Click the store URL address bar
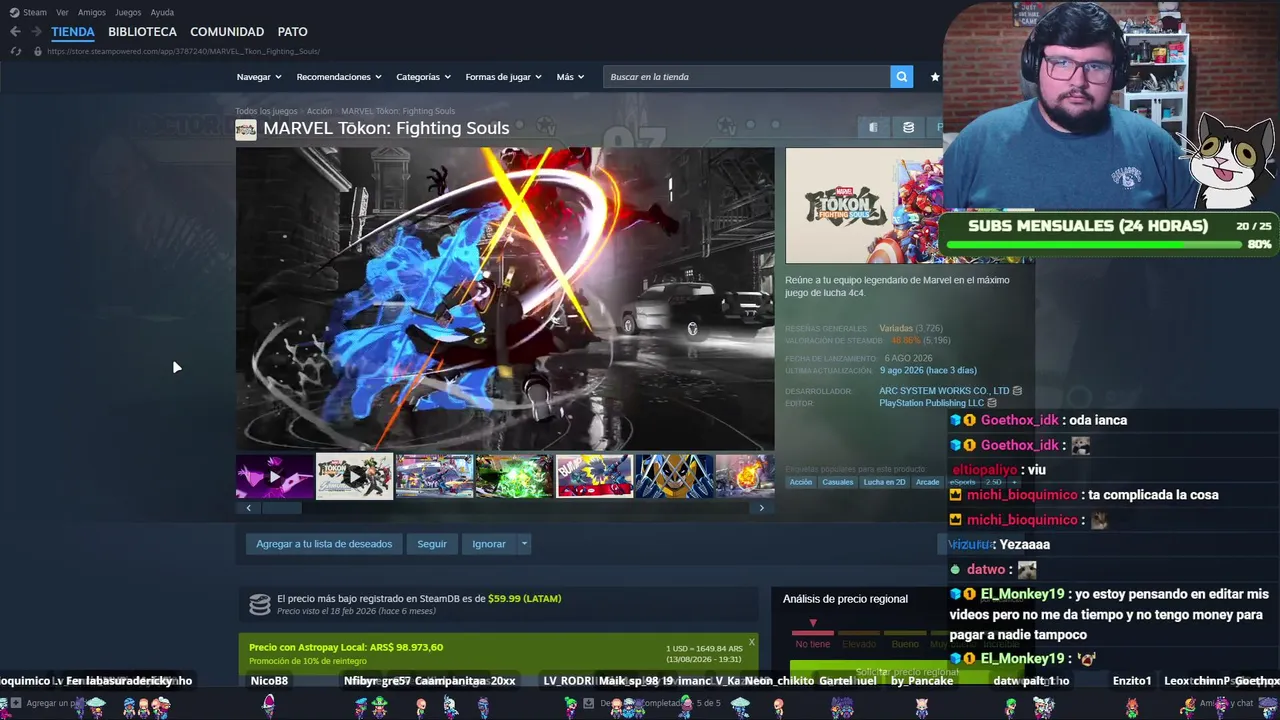The image size is (1280, 720). pos(183,51)
